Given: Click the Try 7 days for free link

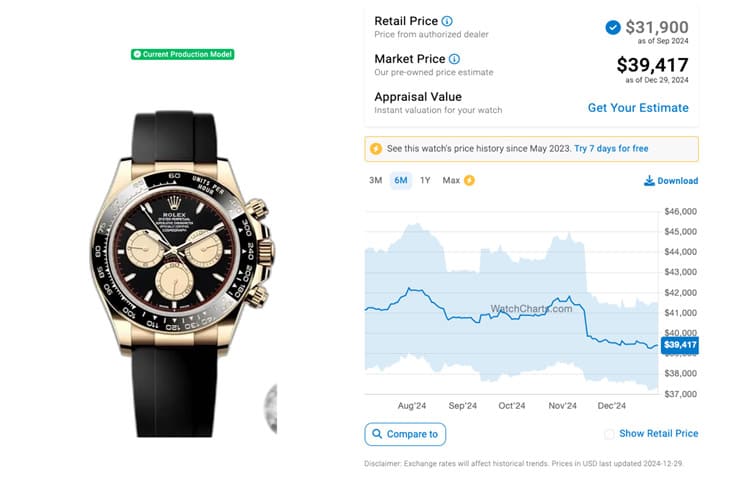Looking at the screenshot, I should pos(611,149).
